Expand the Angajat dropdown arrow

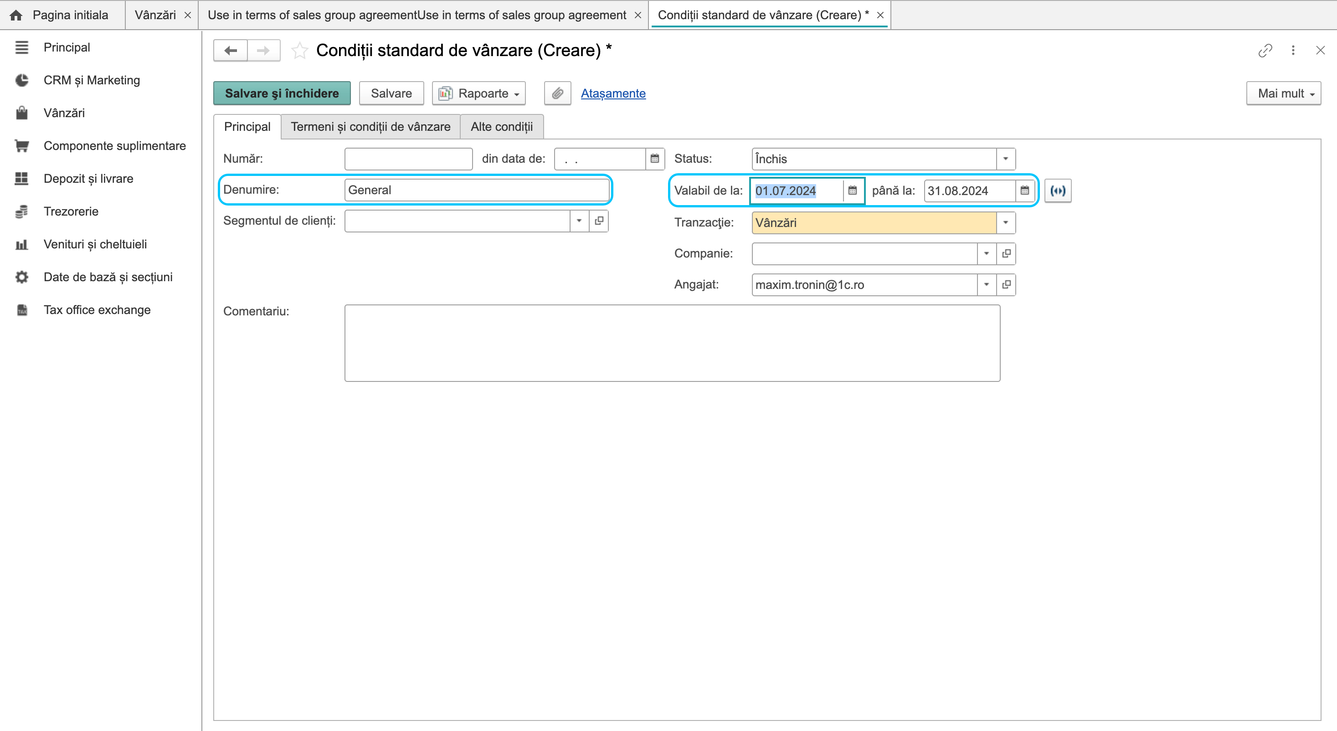pos(987,285)
